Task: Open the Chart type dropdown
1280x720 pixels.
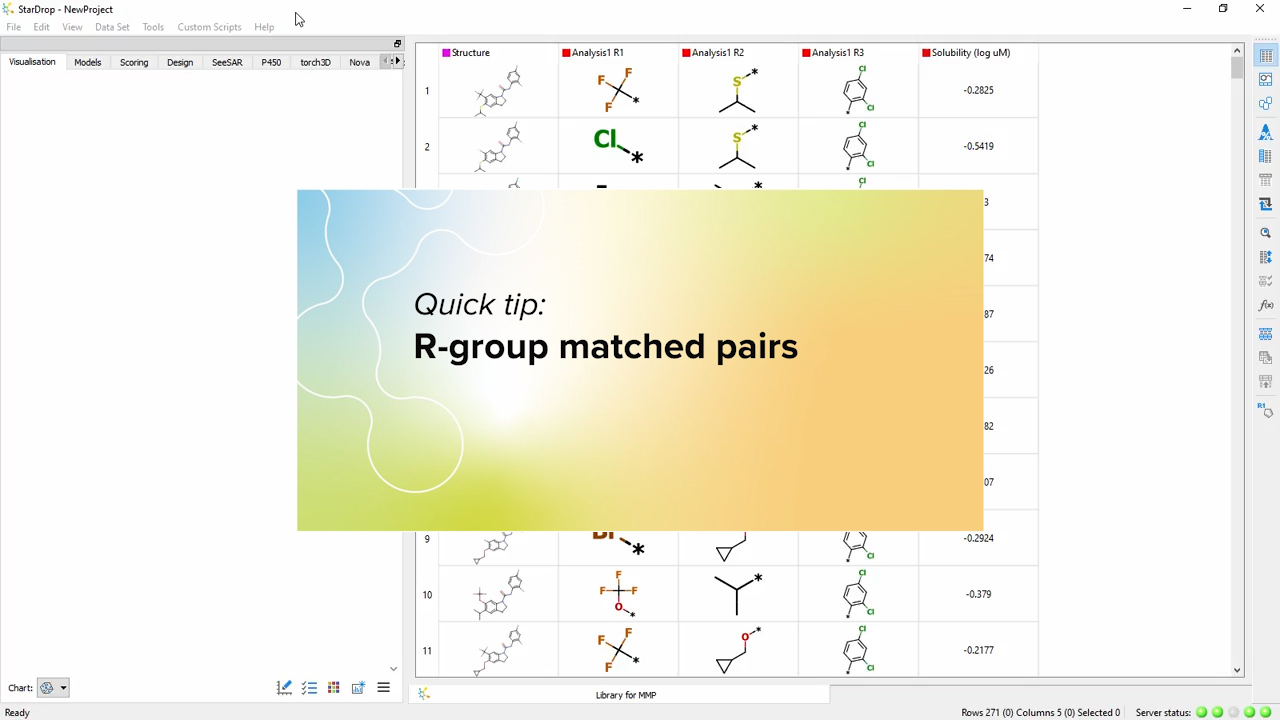Action: click(x=53, y=688)
